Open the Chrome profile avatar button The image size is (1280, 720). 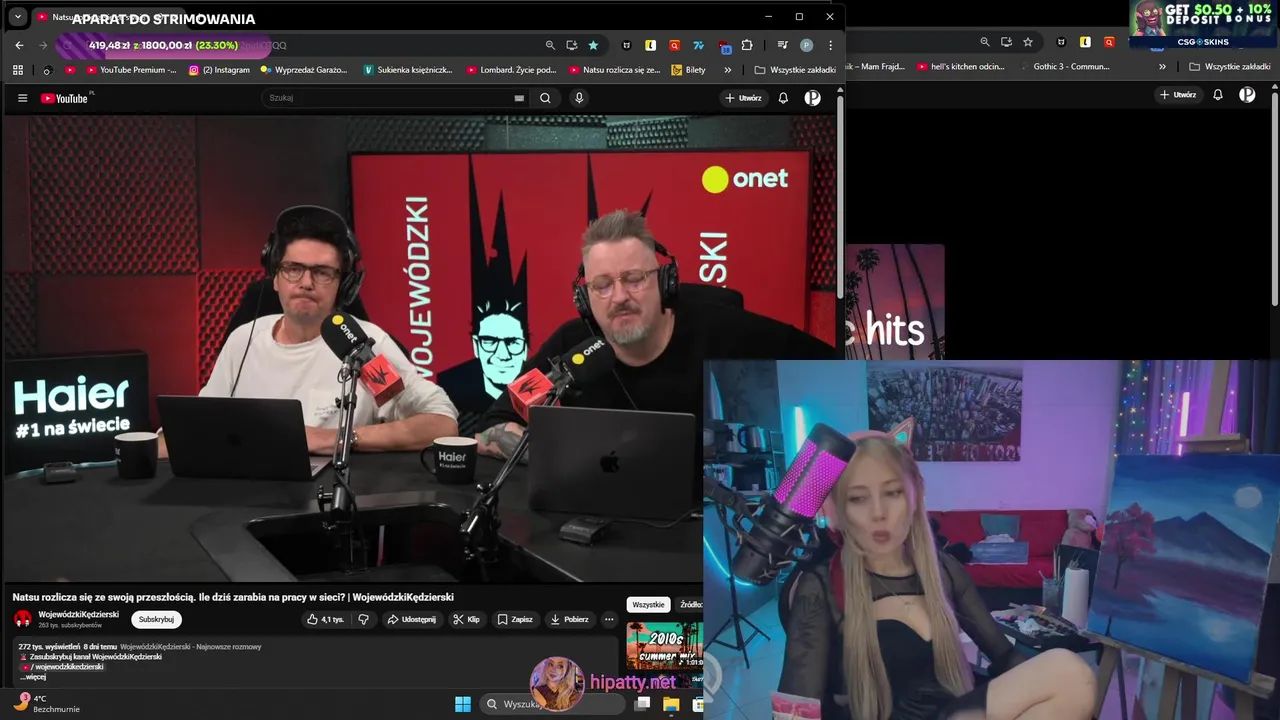click(806, 45)
